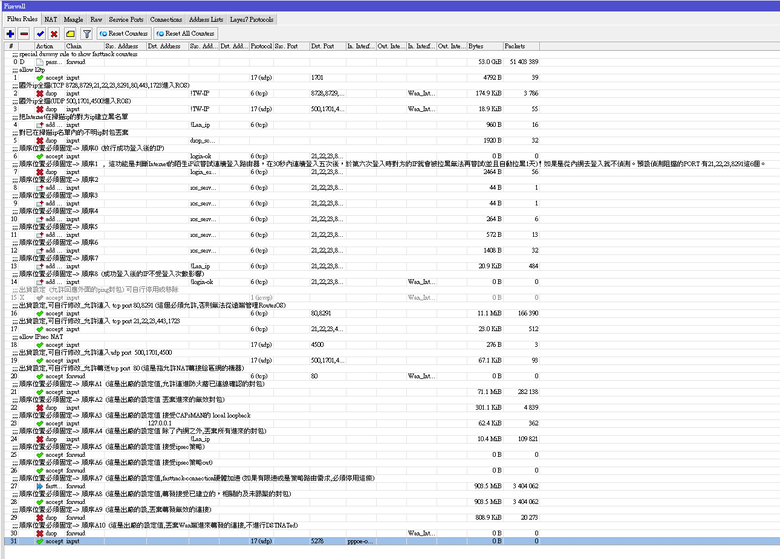The width and height of the screenshot is (780, 559).
Task: Click add-to-list icon on rule 4
Action: [x=39, y=125]
